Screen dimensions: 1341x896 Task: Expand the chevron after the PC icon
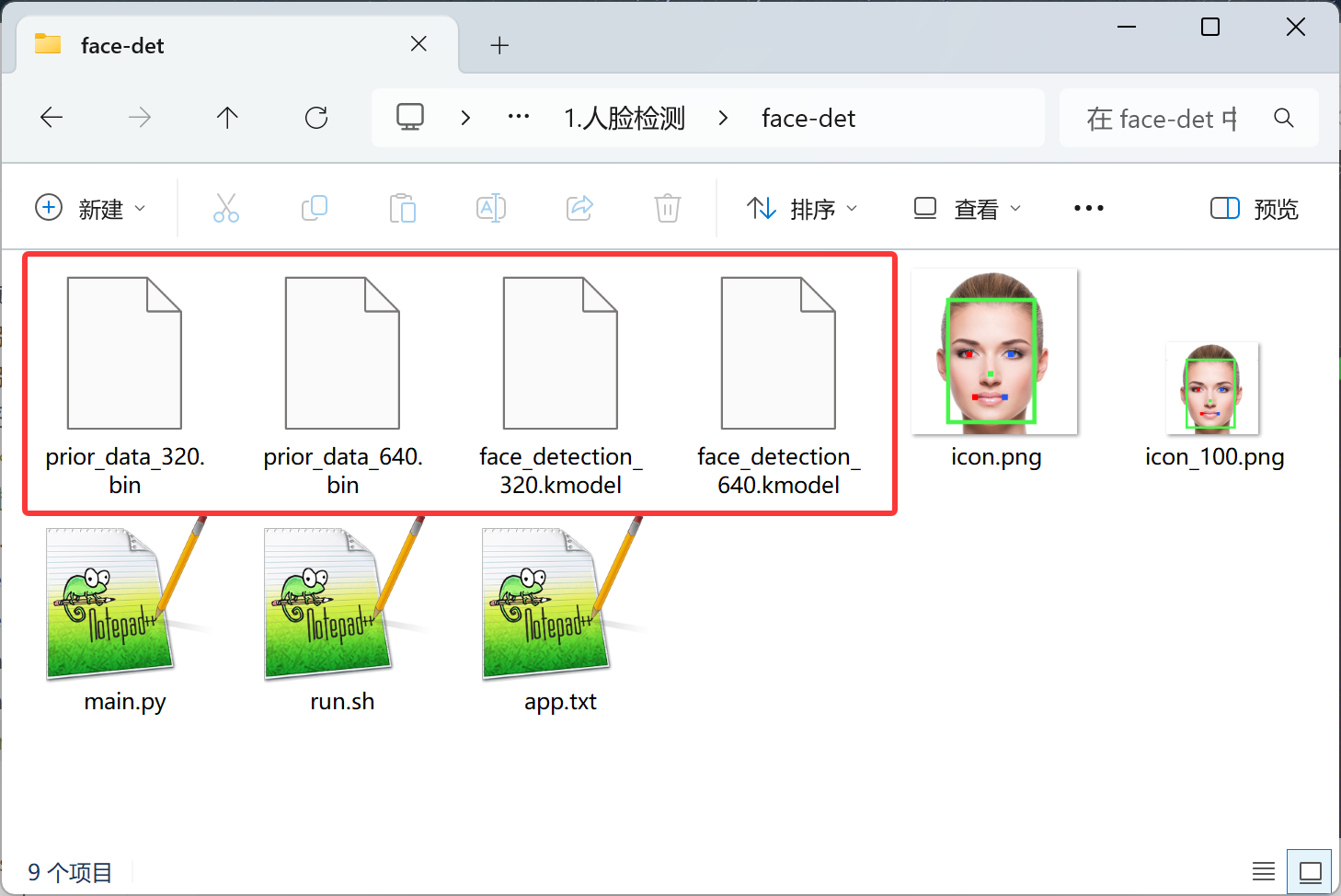tap(465, 118)
